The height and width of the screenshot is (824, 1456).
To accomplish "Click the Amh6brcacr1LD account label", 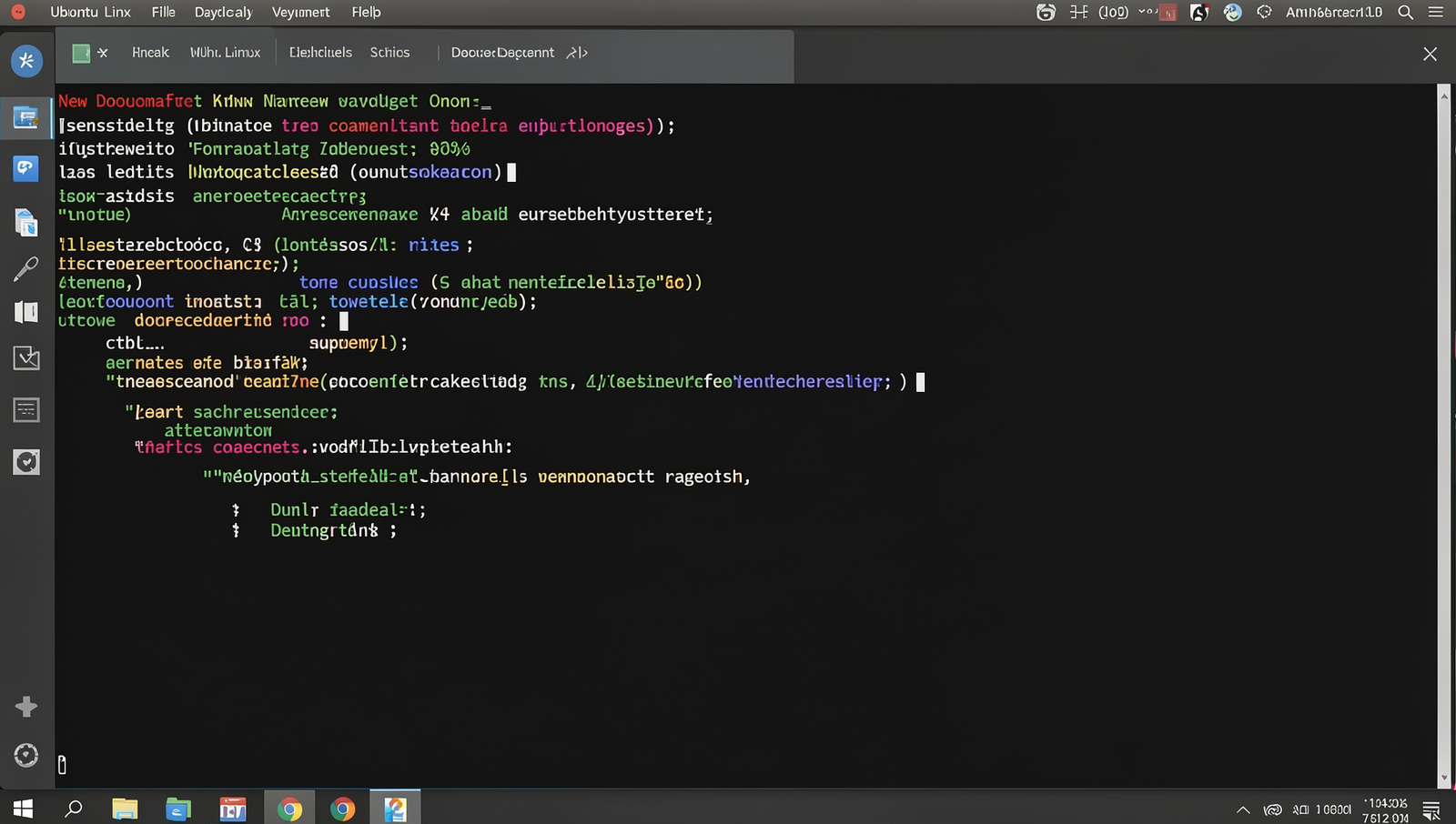I will (x=1333, y=12).
